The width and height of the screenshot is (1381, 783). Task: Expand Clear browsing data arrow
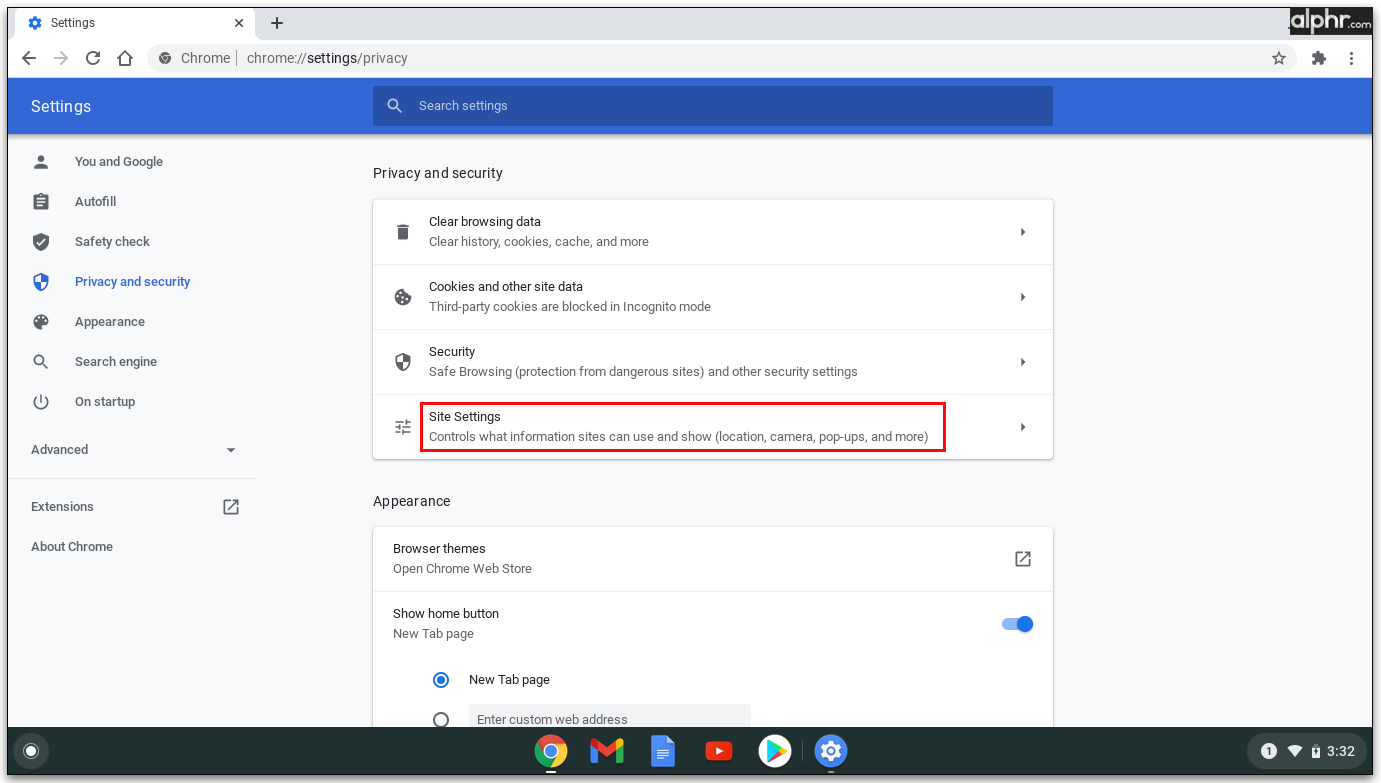coord(1023,232)
